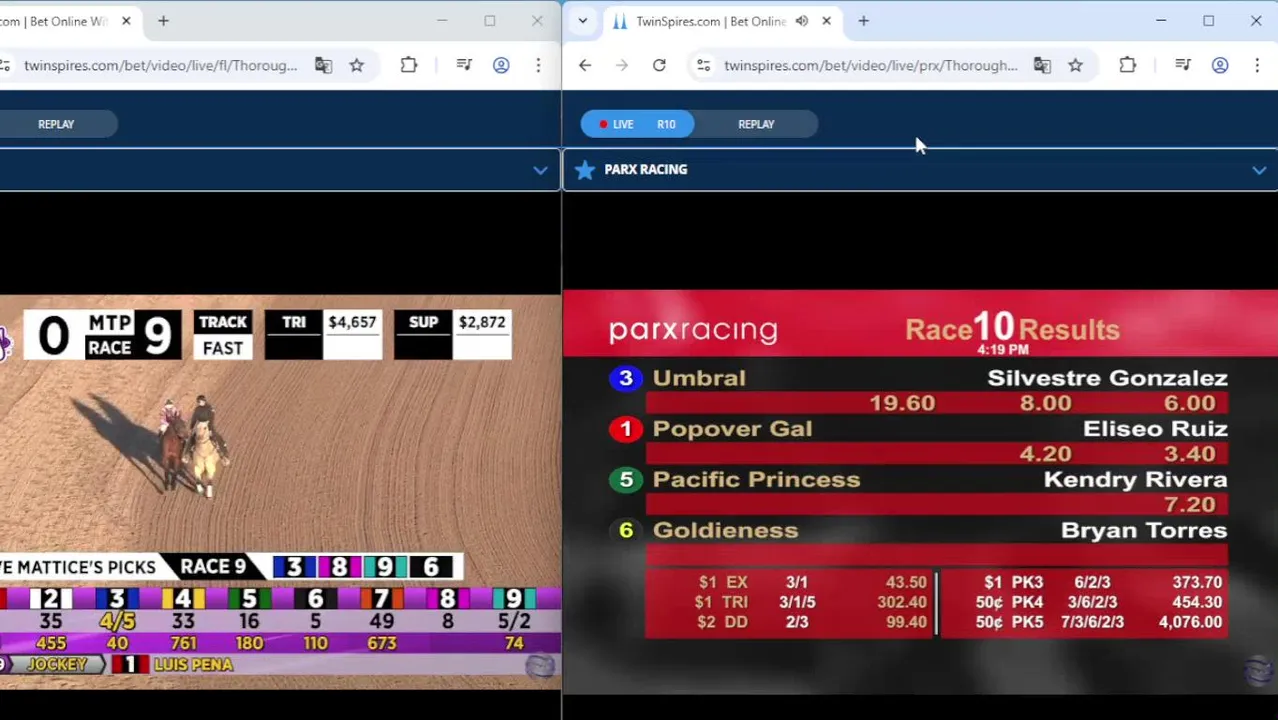Click the $4,657 TRI pool value
This screenshot has width=1278, height=720.
(x=352, y=322)
